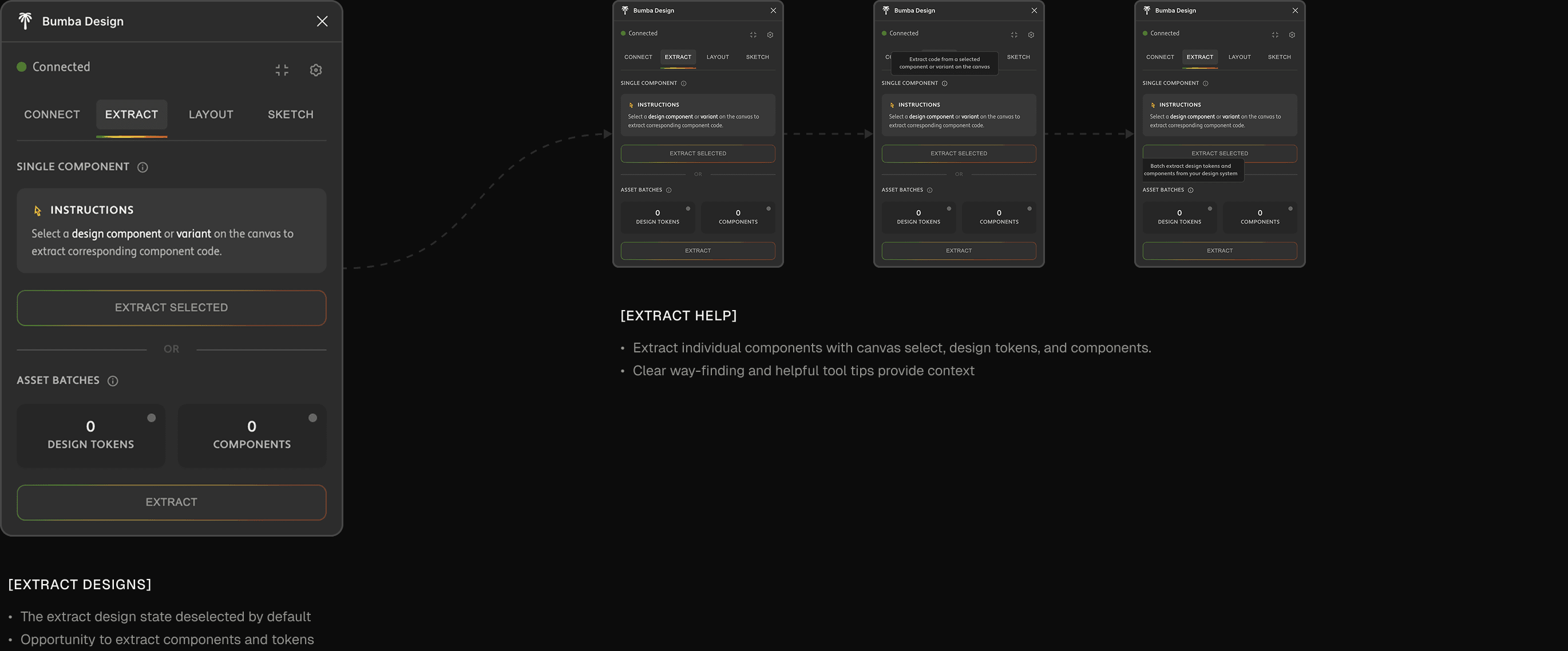Click info icon beside large ASSET BATCHES heading
1568x651 pixels.
click(113, 381)
